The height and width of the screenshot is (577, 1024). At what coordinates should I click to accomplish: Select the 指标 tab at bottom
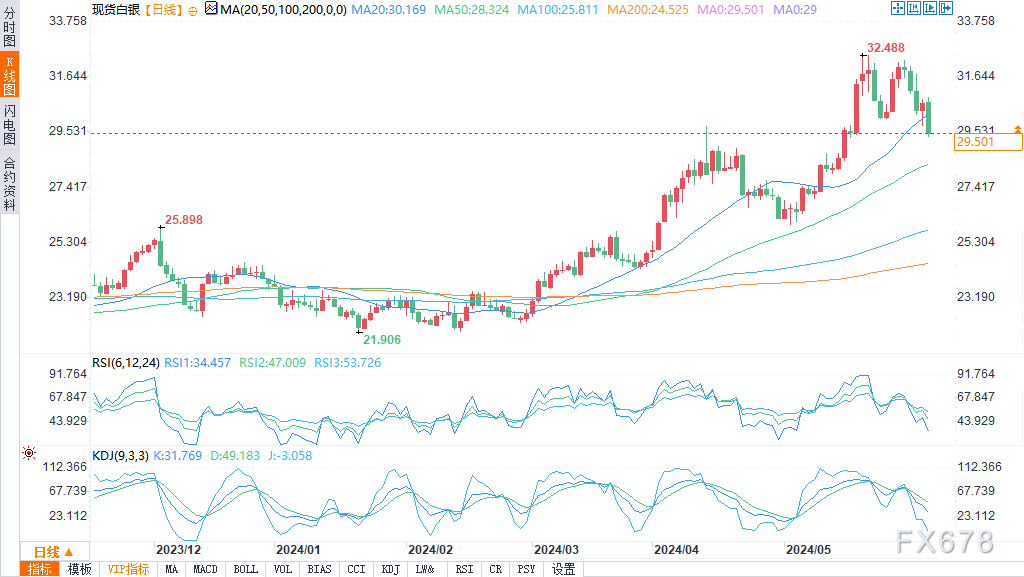coord(40,569)
